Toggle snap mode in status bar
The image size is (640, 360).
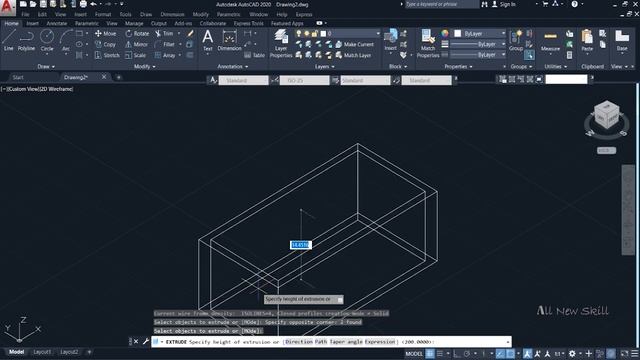(x=440, y=353)
